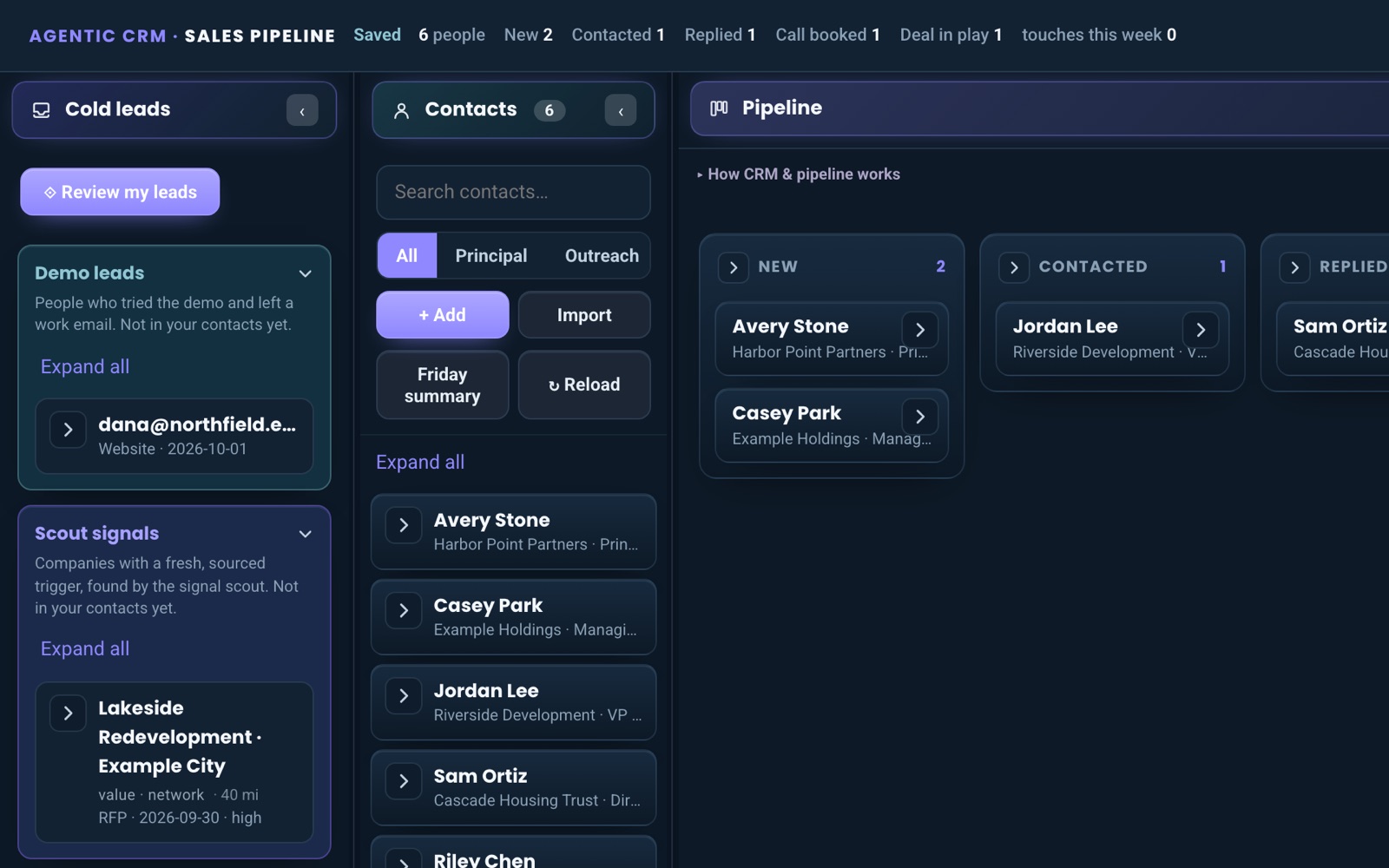
Task: Expand Jordan Lee in Contacts list
Action: point(404,695)
